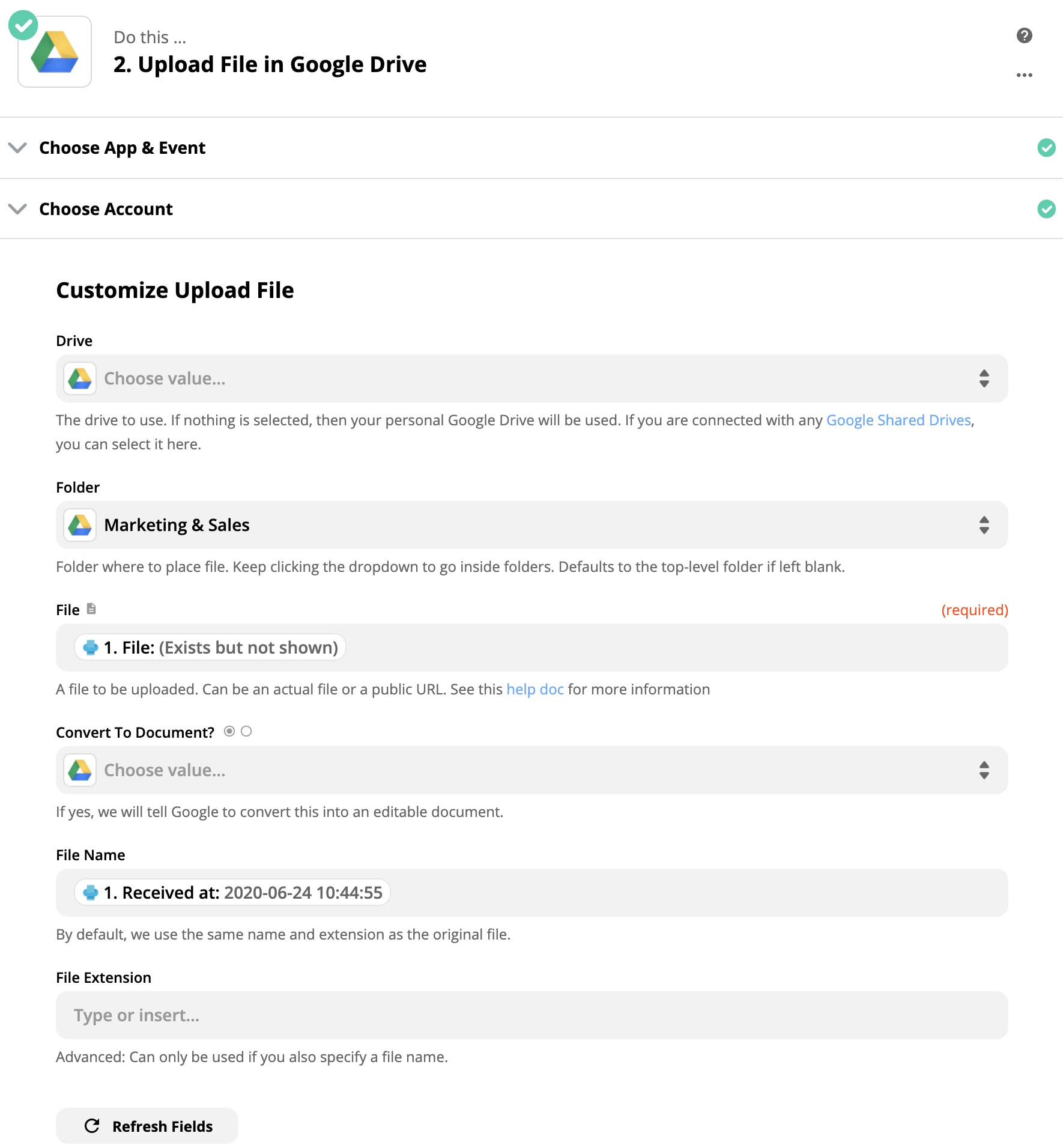Open the Marketing & Sales folder dropdown
This screenshot has width=1063, height=1148.
click(531, 525)
